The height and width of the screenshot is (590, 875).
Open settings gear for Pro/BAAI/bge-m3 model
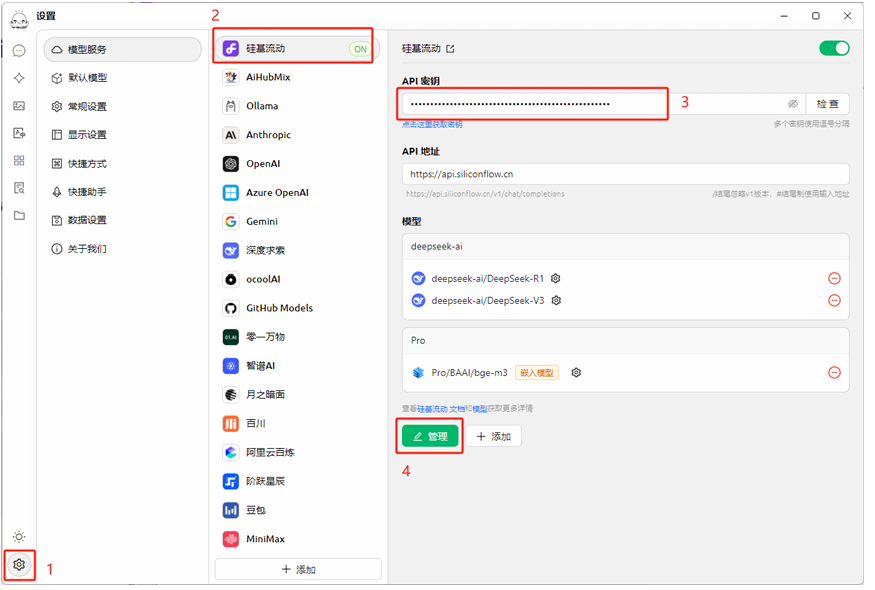coord(576,373)
